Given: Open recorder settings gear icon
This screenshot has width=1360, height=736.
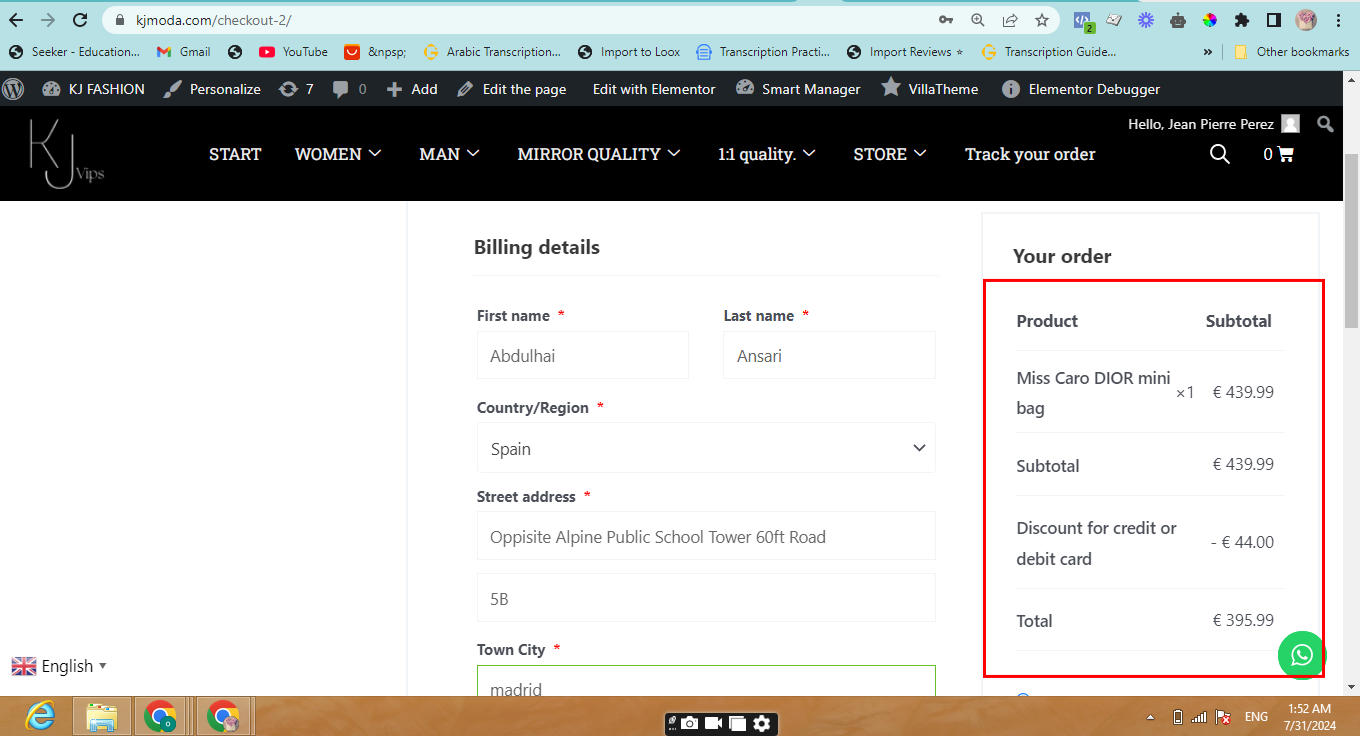Looking at the screenshot, I should pyautogui.click(x=762, y=723).
